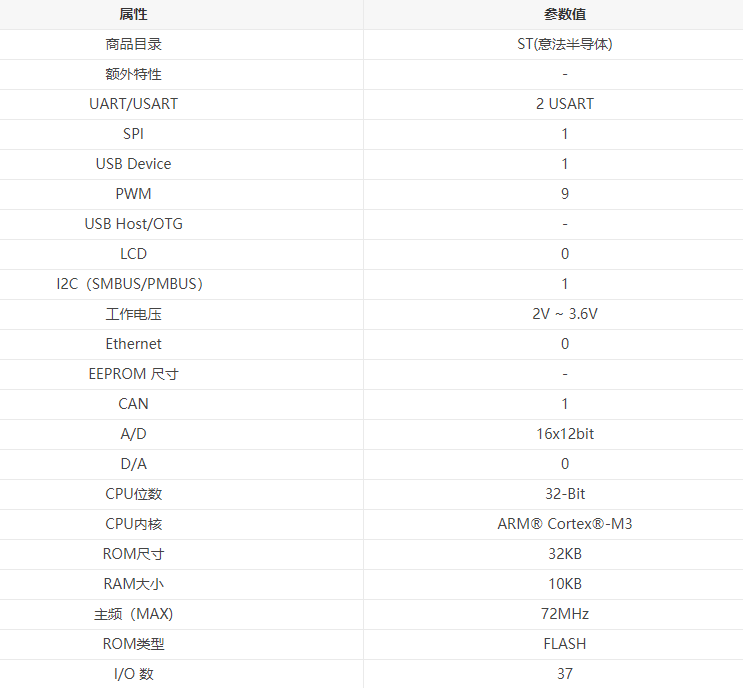Select the 2V ~ 3.6V voltage value
Viewport: 743px width, 688px height.
click(x=564, y=314)
